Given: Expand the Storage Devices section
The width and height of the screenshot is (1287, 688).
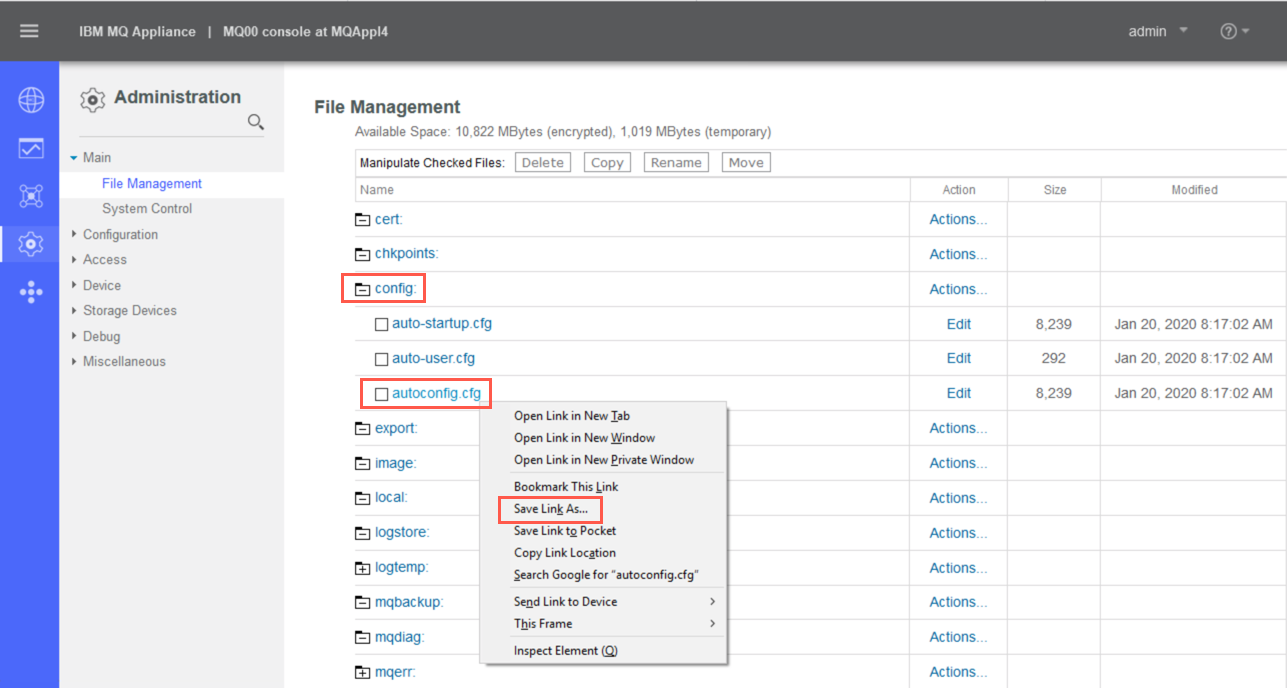Looking at the screenshot, I should [74, 310].
